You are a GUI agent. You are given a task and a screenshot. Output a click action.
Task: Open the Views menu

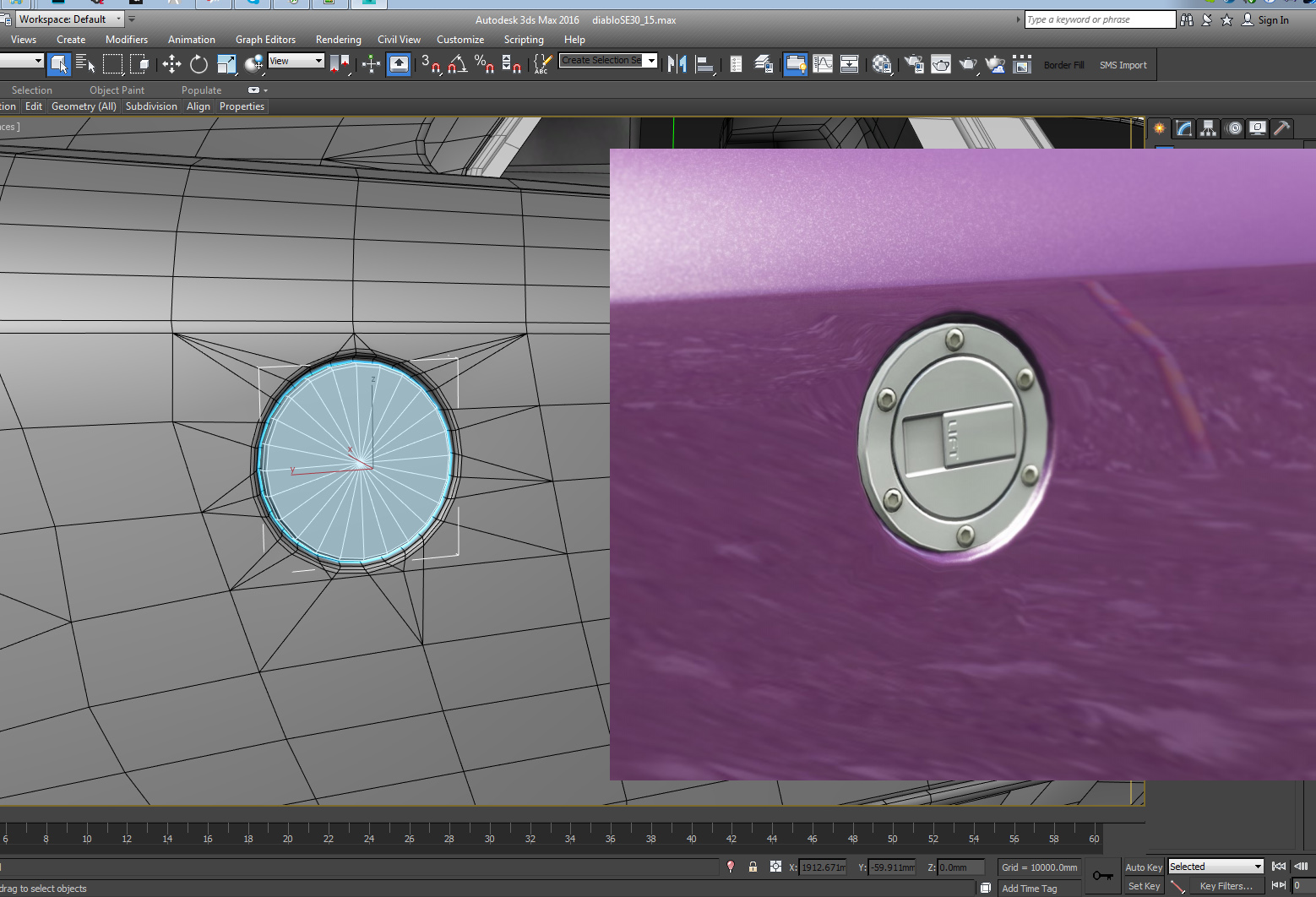[24, 40]
